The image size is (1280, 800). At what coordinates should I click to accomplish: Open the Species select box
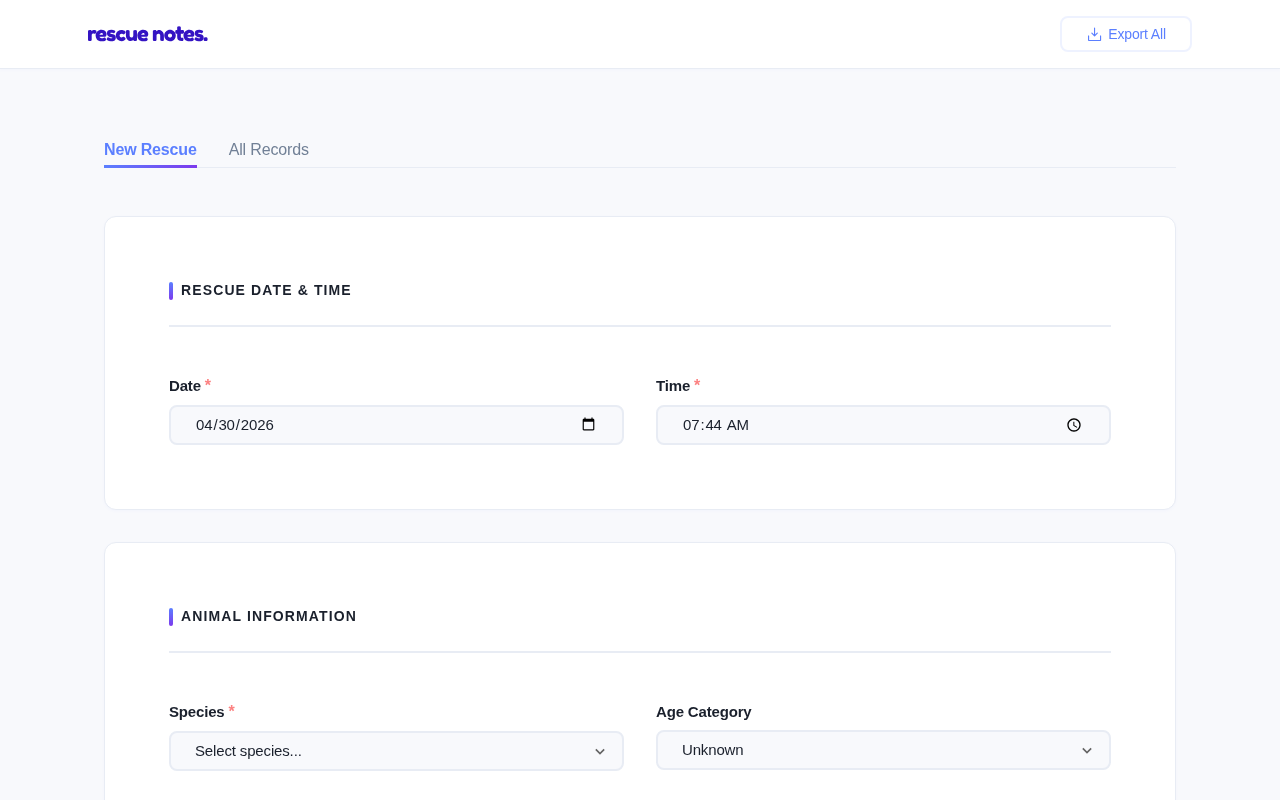click(396, 751)
